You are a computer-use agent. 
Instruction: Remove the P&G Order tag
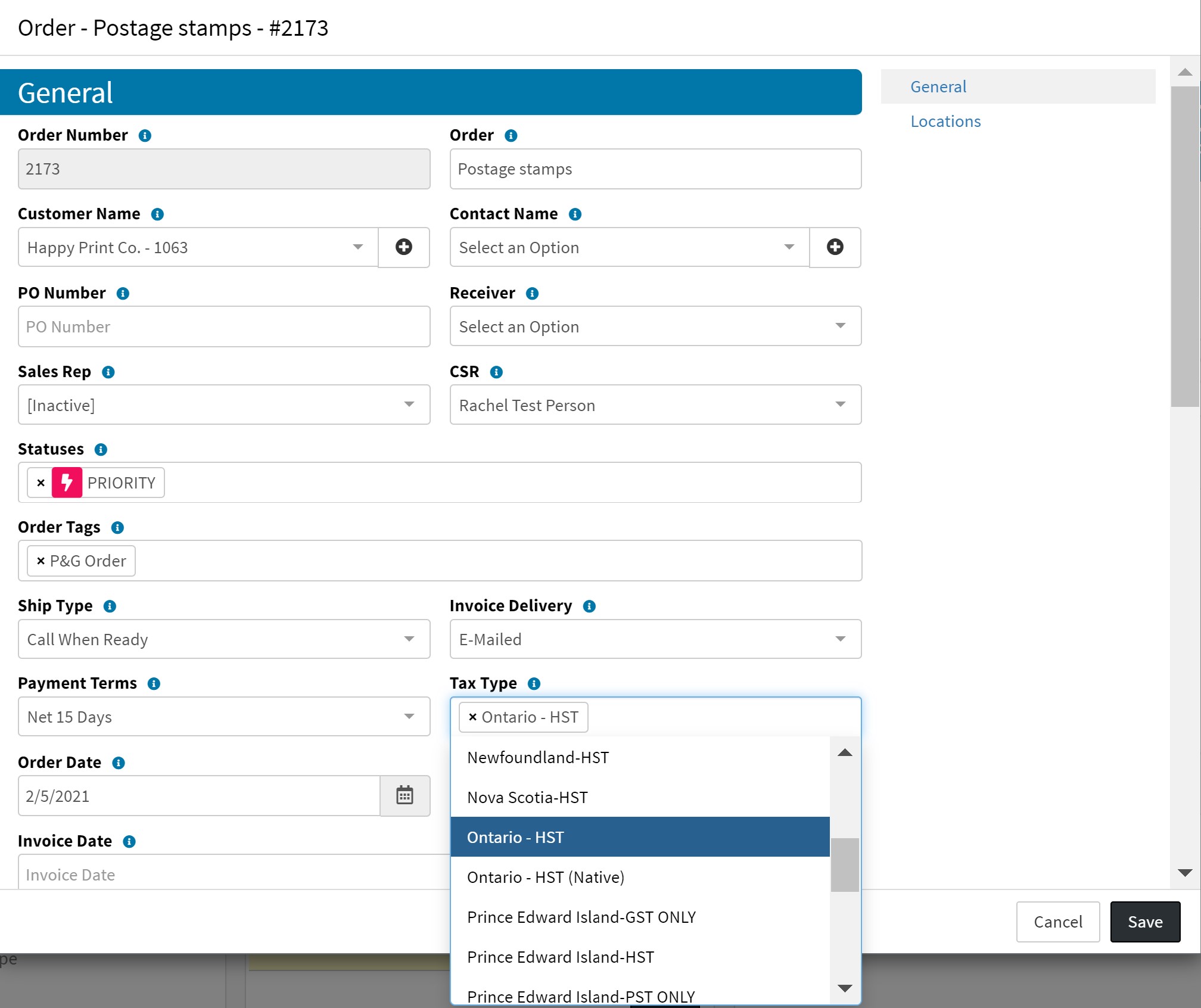pyautogui.click(x=41, y=561)
